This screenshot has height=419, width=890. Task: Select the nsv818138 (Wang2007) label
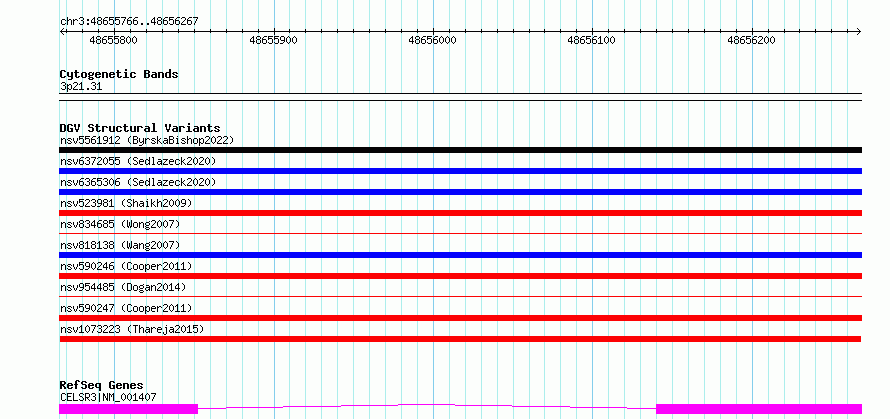[120, 245]
